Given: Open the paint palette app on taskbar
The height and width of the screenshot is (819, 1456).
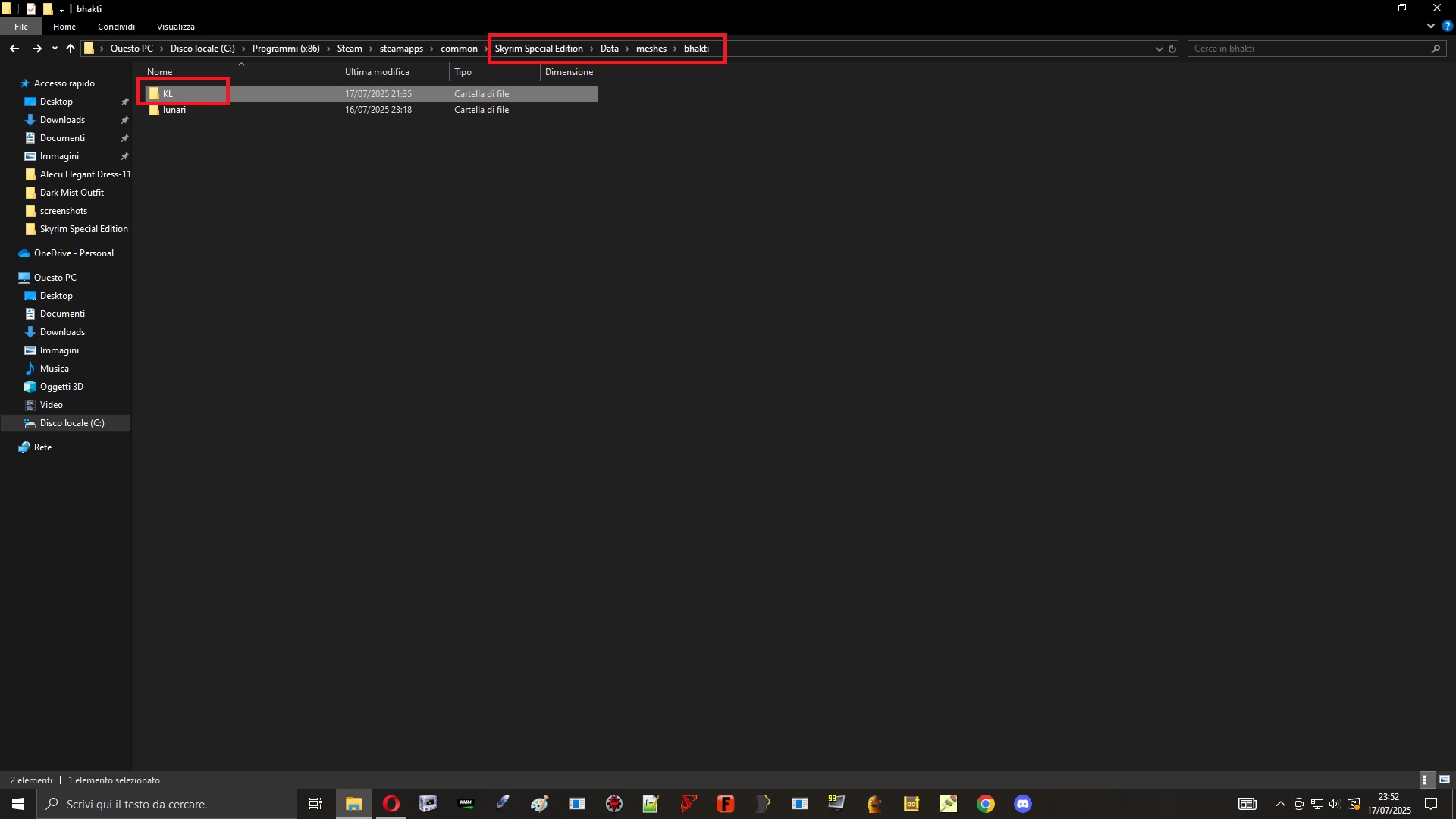Looking at the screenshot, I should (x=539, y=804).
